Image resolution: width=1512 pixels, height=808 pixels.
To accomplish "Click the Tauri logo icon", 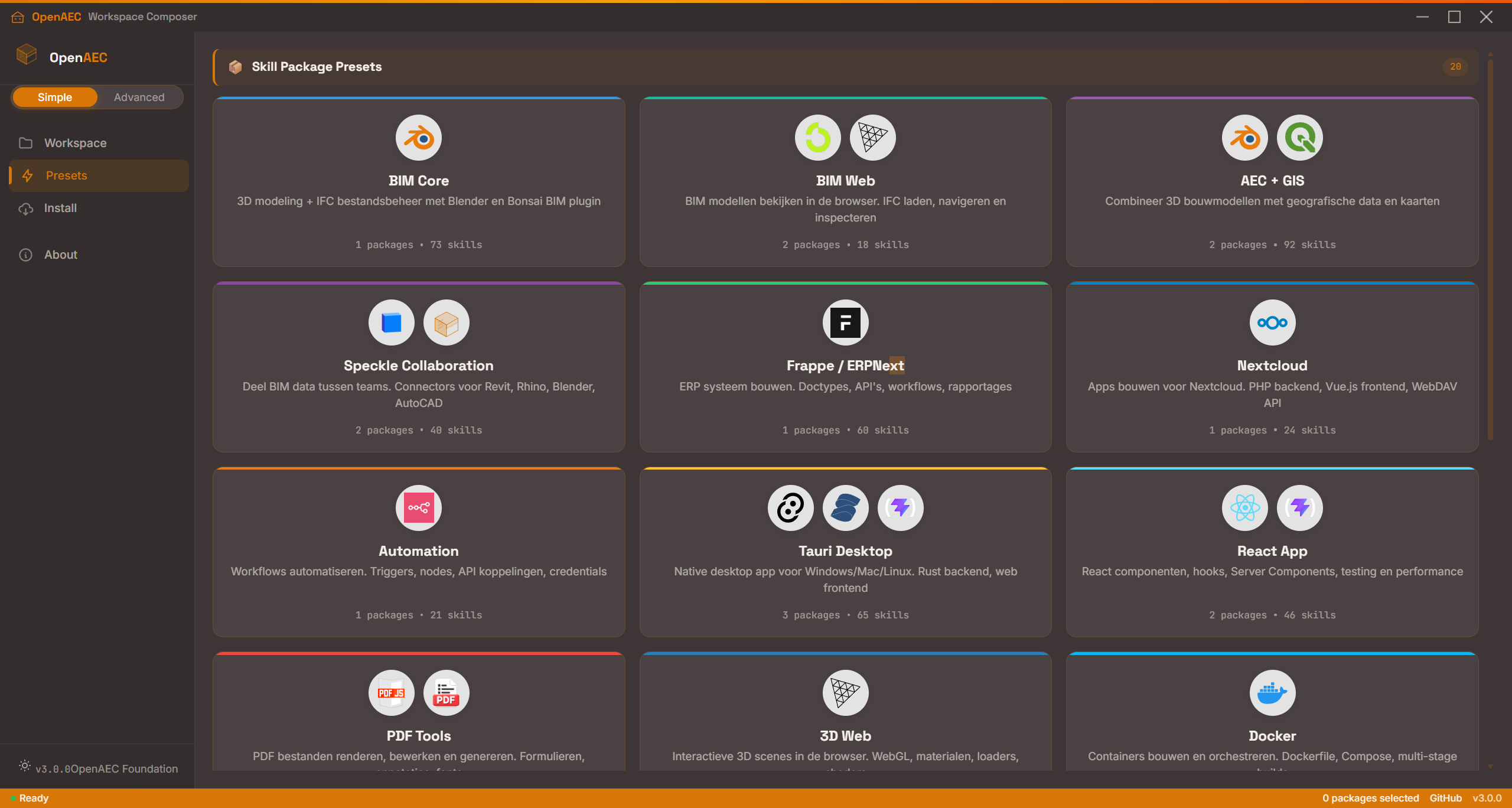I will click(x=791, y=508).
